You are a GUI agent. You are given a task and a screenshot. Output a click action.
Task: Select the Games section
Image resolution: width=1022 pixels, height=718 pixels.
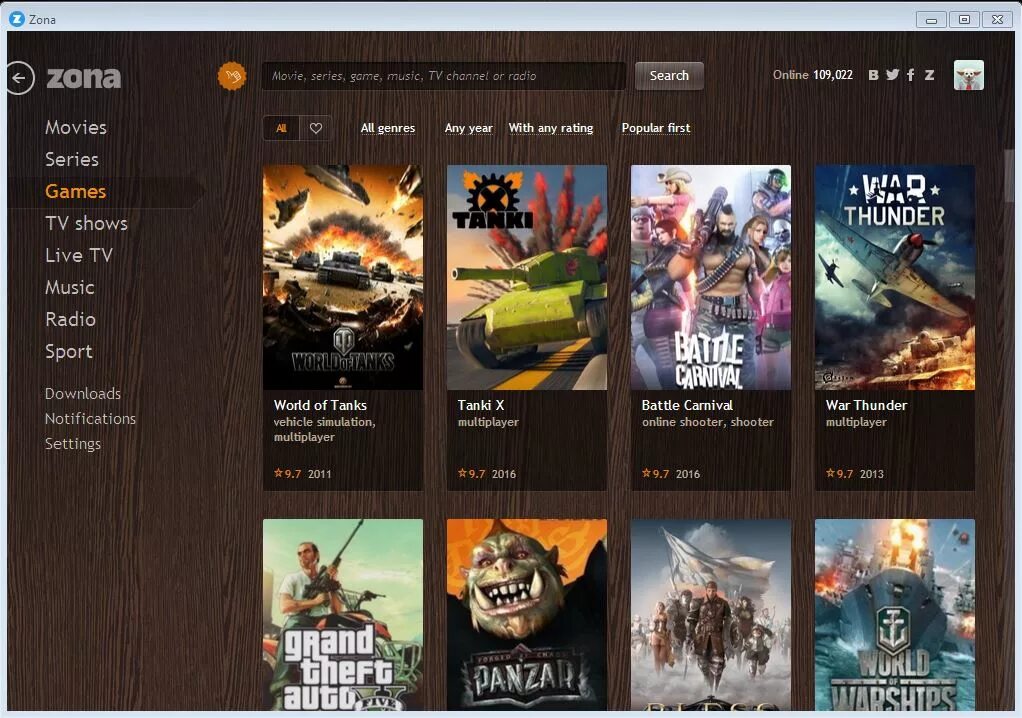pyautogui.click(x=76, y=192)
